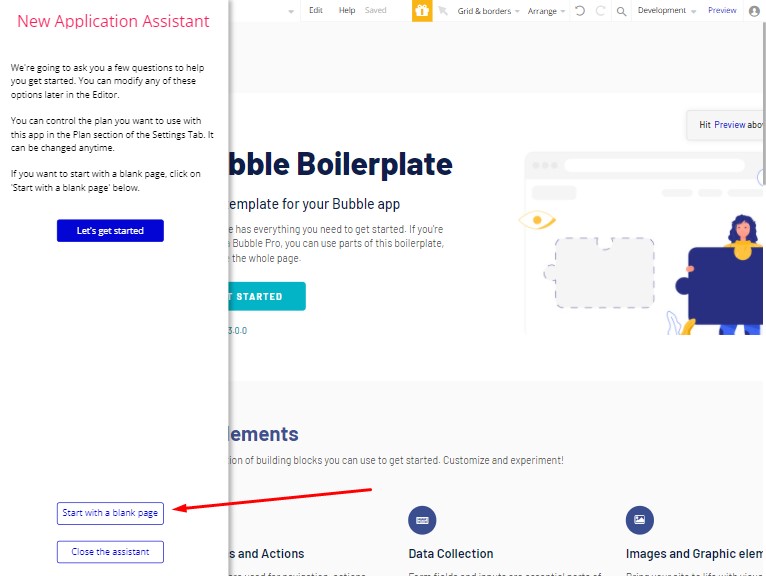Screen dimensions: 766x576
Task: Open the Preview link in top bar
Action: click(x=722, y=10)
